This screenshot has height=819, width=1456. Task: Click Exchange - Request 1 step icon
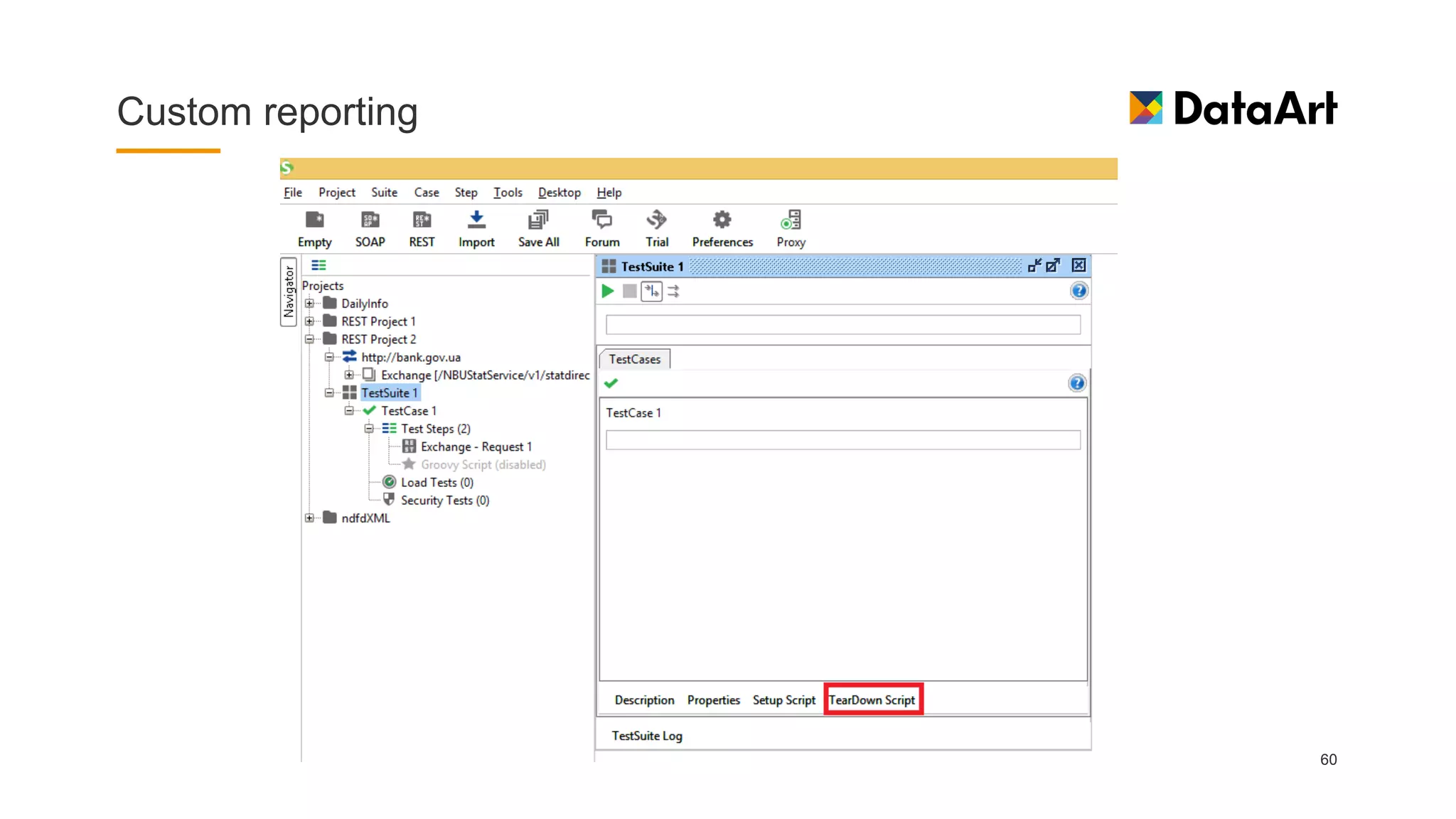tap(409, 446)
